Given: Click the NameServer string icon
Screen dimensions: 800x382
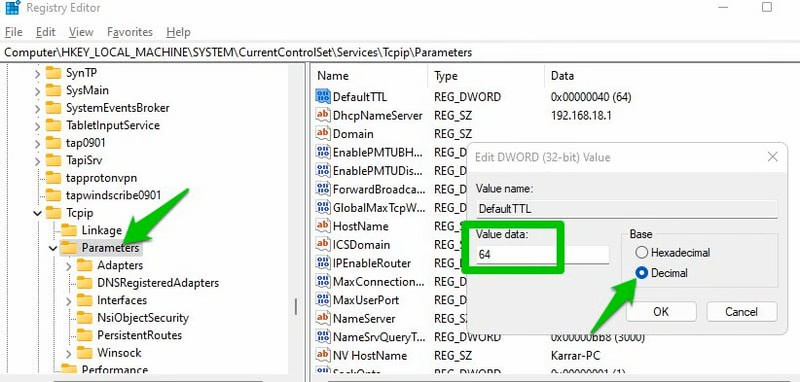Looking at the screenshot, I should click(x=323, y=318).
